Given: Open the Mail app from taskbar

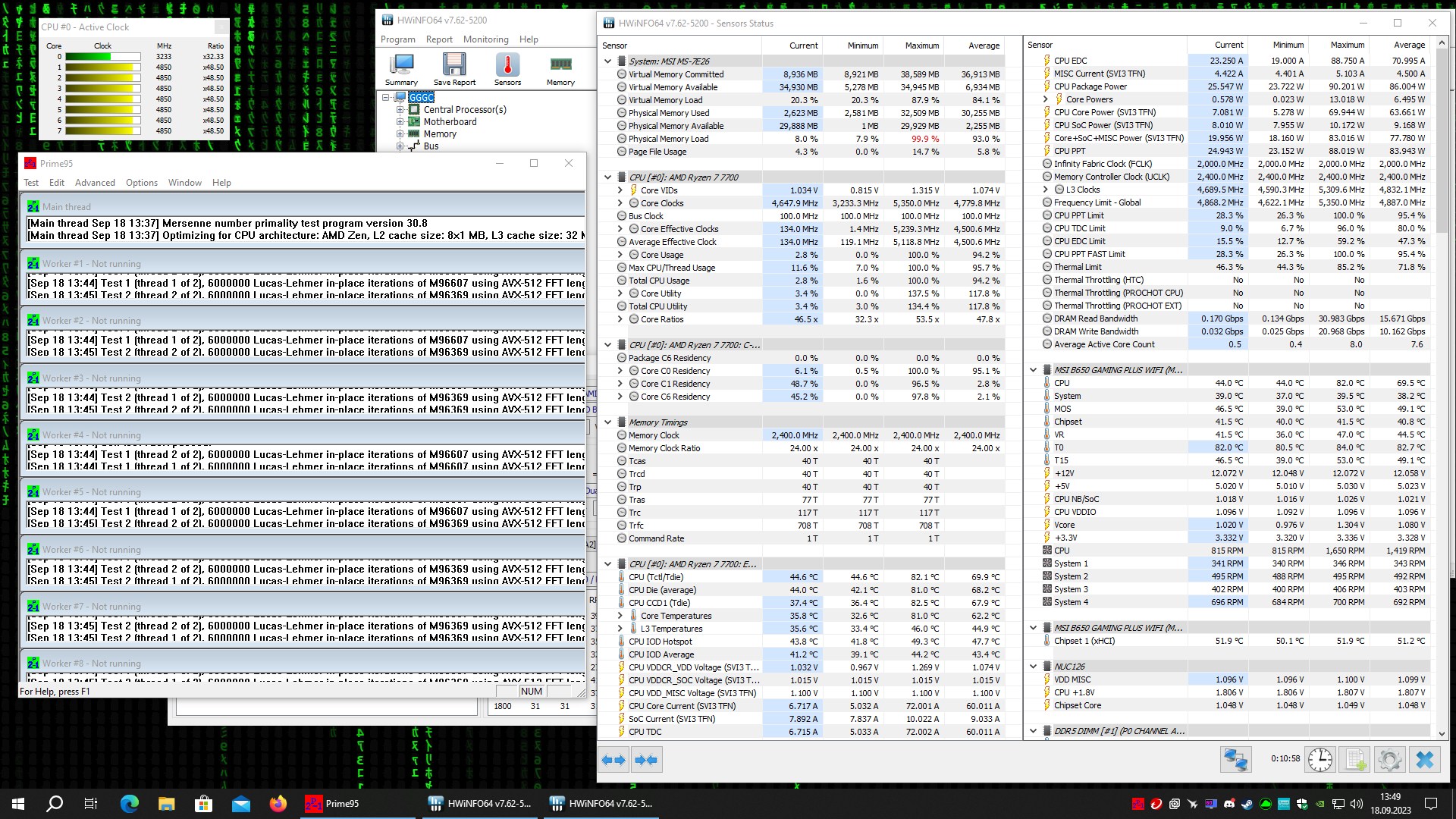Looking at the screenshot, I should click(x=241, y=804).
